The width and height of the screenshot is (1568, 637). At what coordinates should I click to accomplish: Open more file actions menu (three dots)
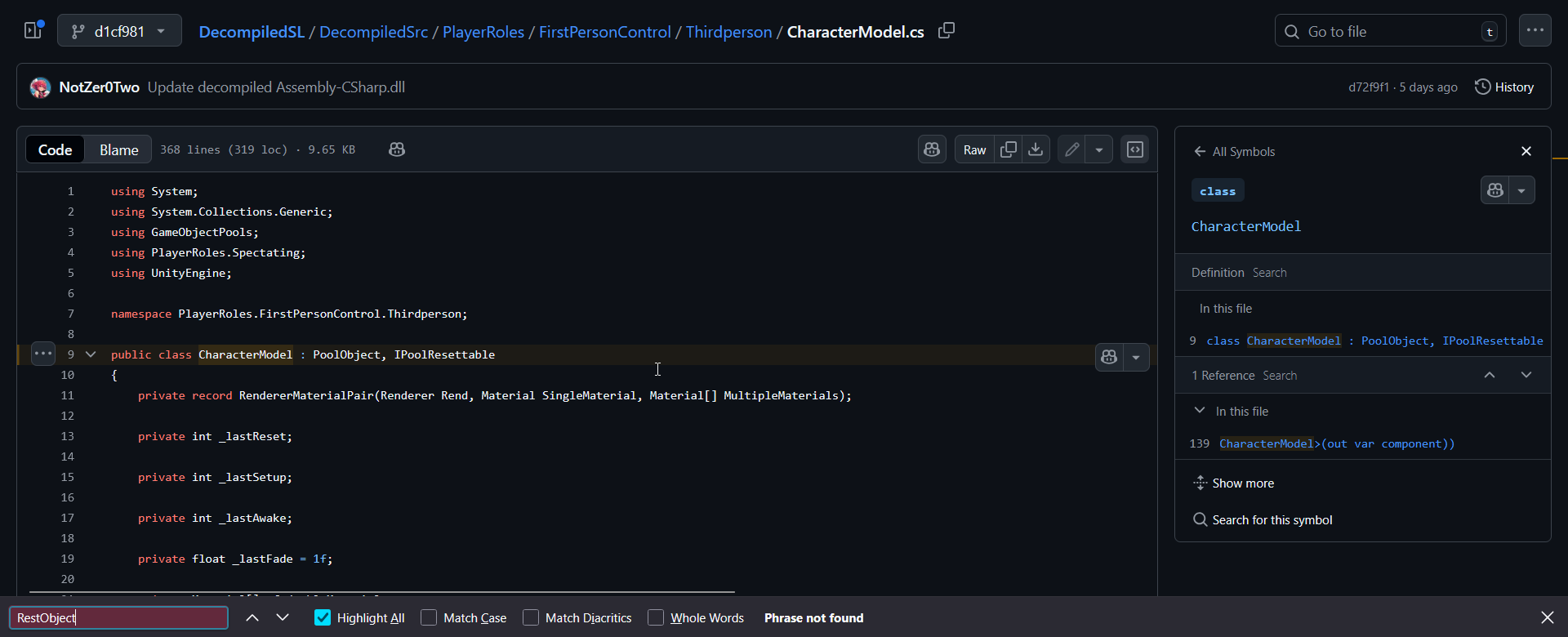point(1535,31)
